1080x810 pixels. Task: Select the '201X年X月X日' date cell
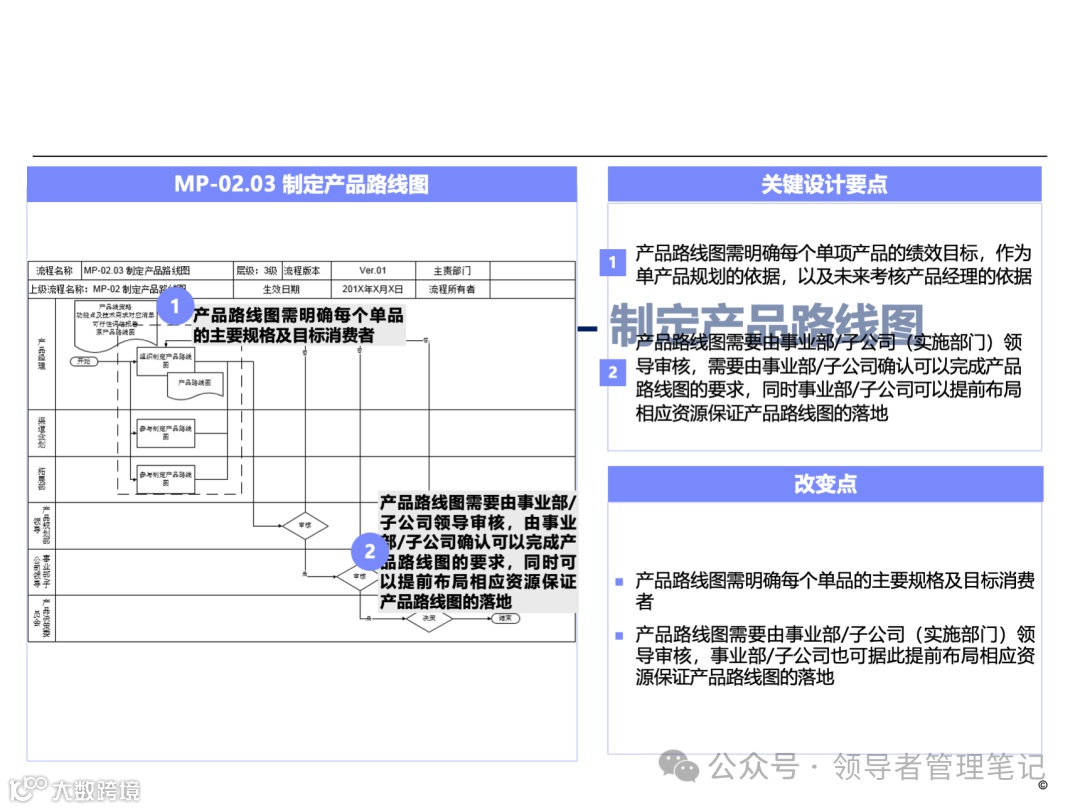(x=373, y=289)
